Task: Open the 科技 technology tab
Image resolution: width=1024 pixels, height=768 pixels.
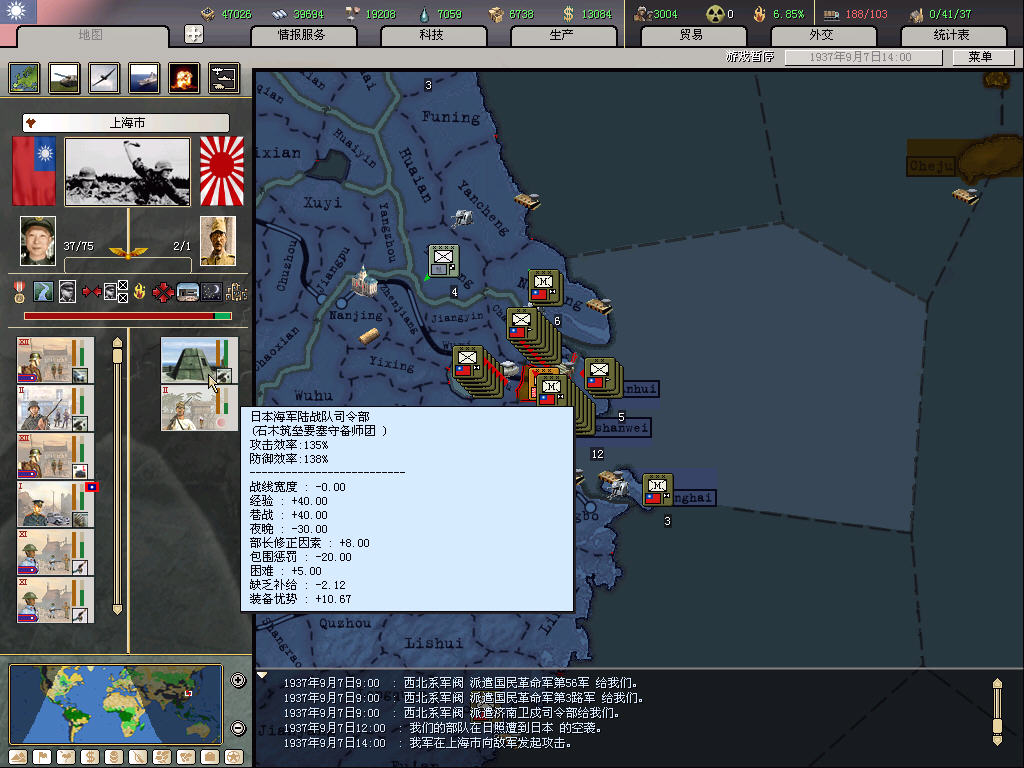Action: 431,35
